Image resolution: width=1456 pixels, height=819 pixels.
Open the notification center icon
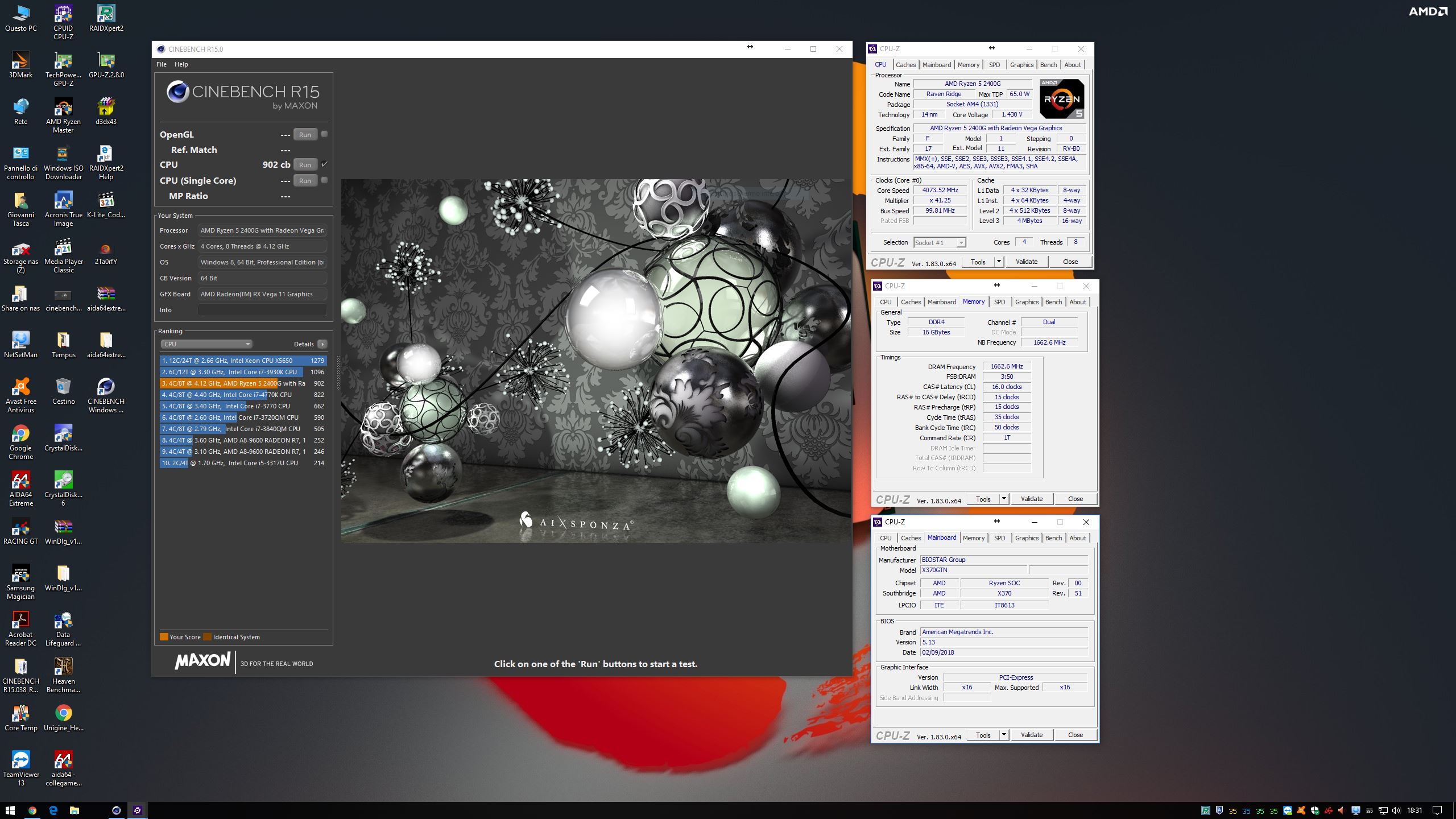point(1437,810)
